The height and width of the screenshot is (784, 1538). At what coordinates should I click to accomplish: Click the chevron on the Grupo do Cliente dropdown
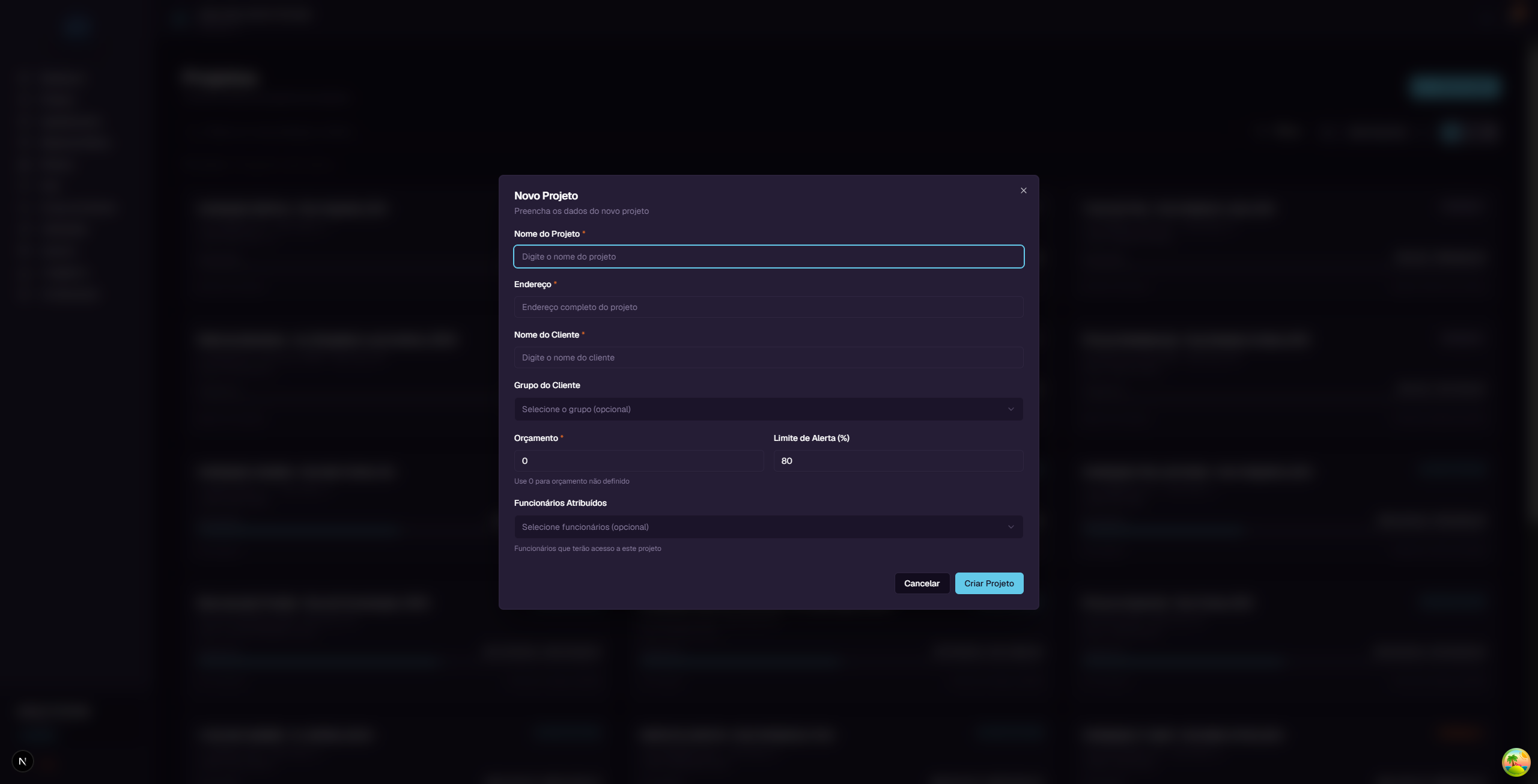tap(1011, 409)
